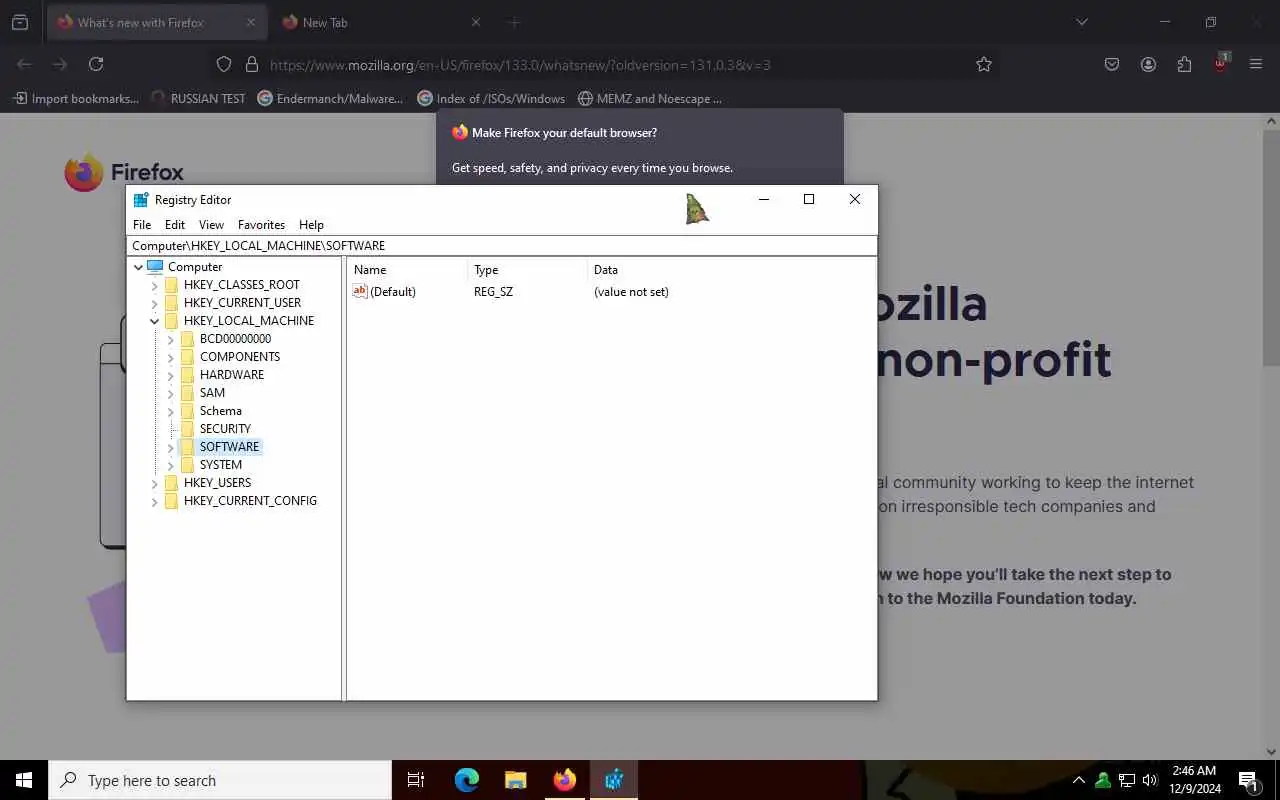Click the Schema folder icon

(x=187, y=411)
